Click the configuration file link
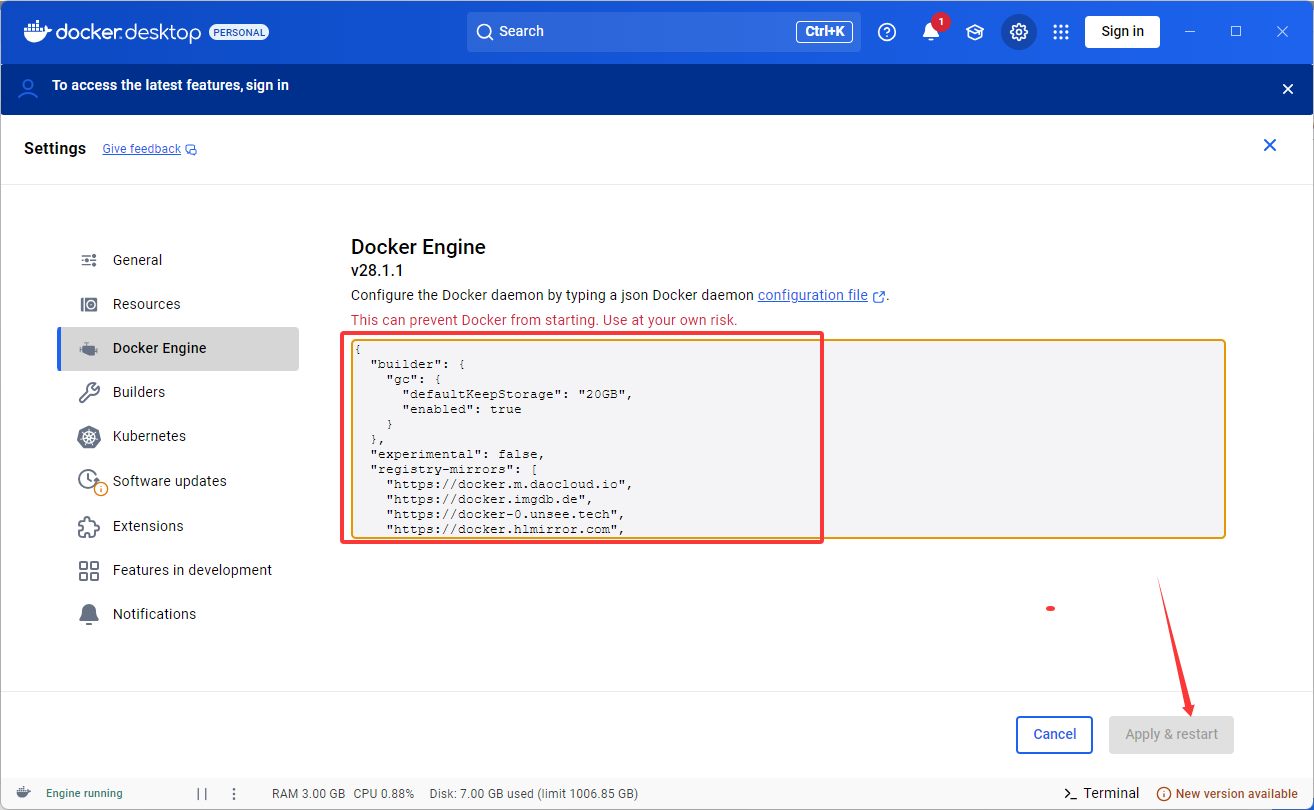Image resolution: width=1314 pixels, height=810 pixels. click(x=813, y=295)
